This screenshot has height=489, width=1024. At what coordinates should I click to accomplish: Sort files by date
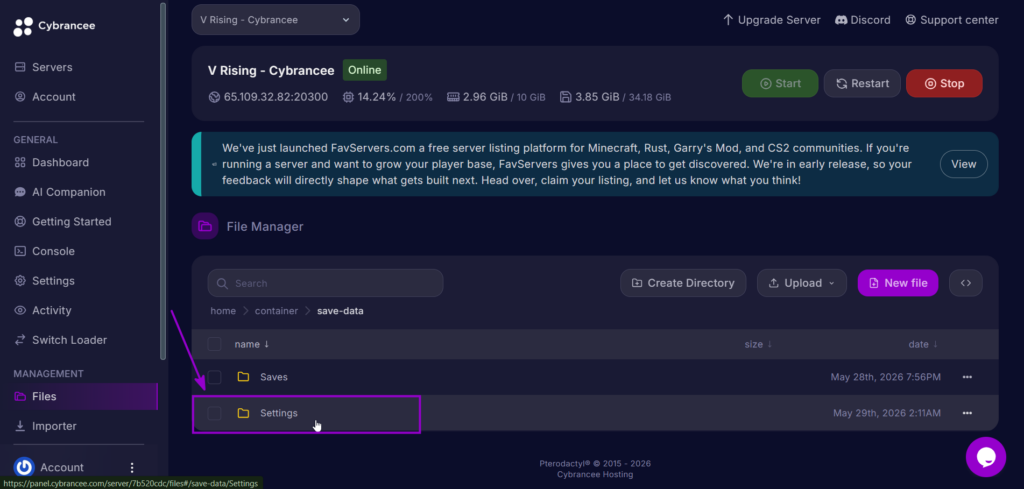pos(923,344)
